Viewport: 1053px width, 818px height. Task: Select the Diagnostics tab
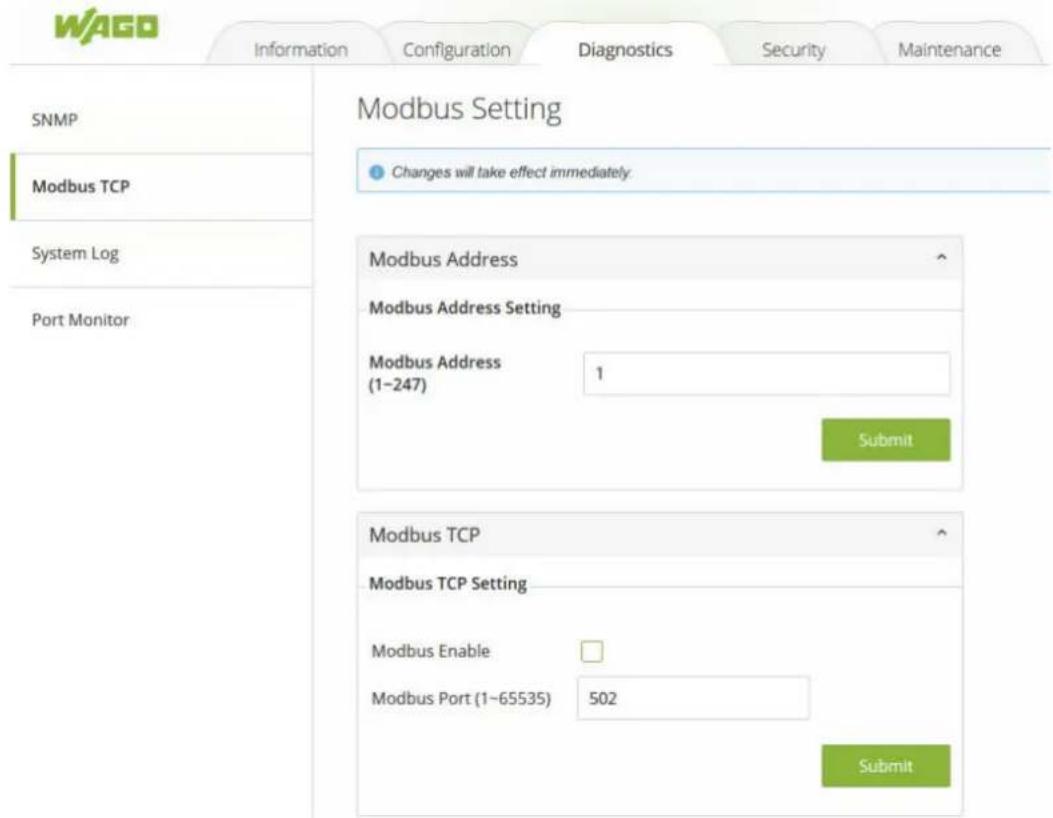(625, 50)
